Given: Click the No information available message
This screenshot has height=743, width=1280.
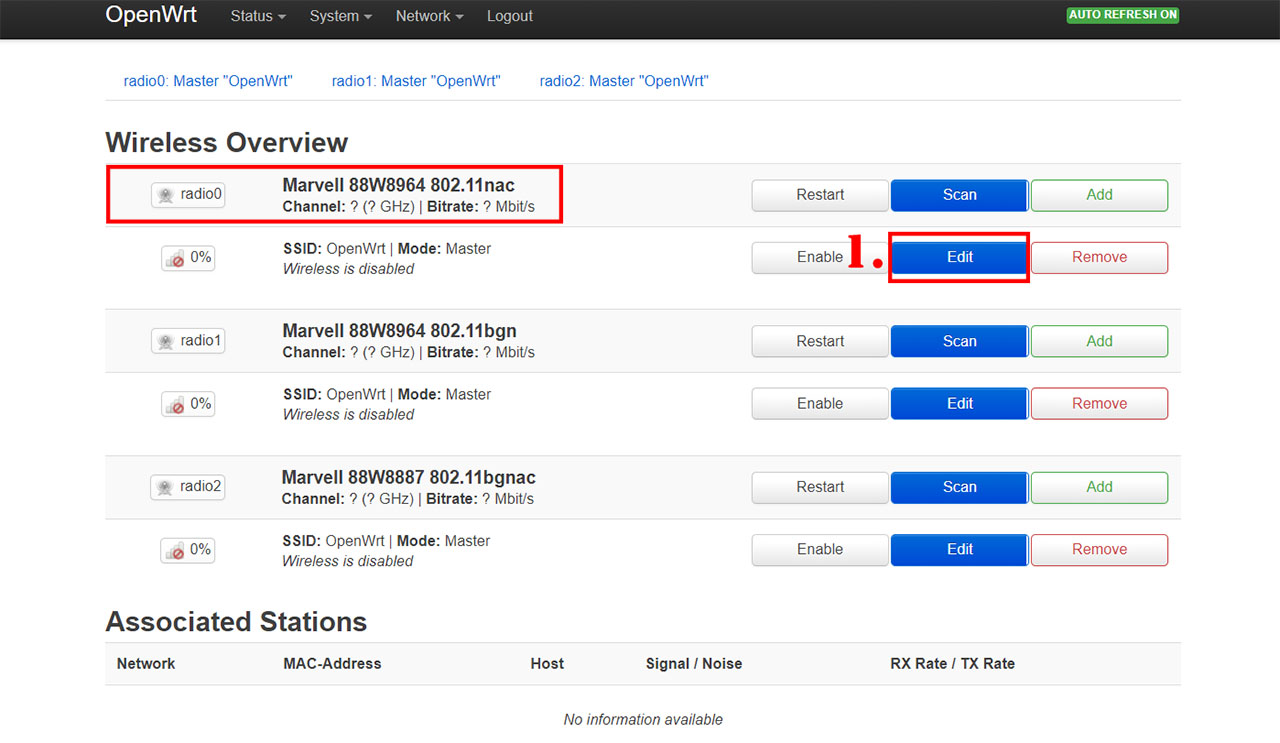Looking at the screenshot, I should click(x=643, y=719).
